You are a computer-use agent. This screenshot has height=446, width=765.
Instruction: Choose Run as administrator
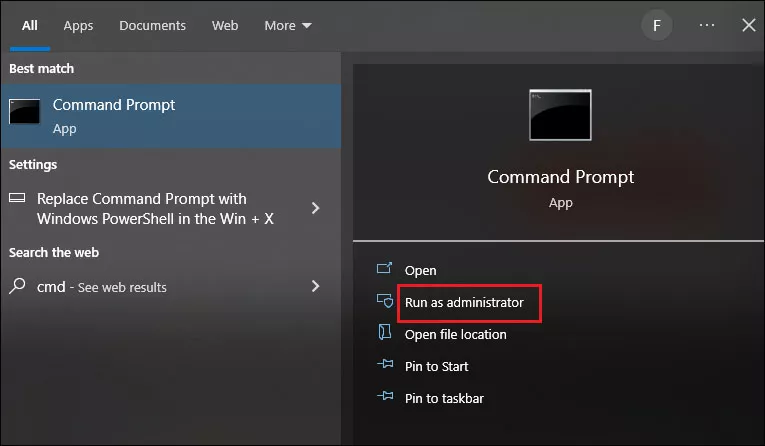464,303
